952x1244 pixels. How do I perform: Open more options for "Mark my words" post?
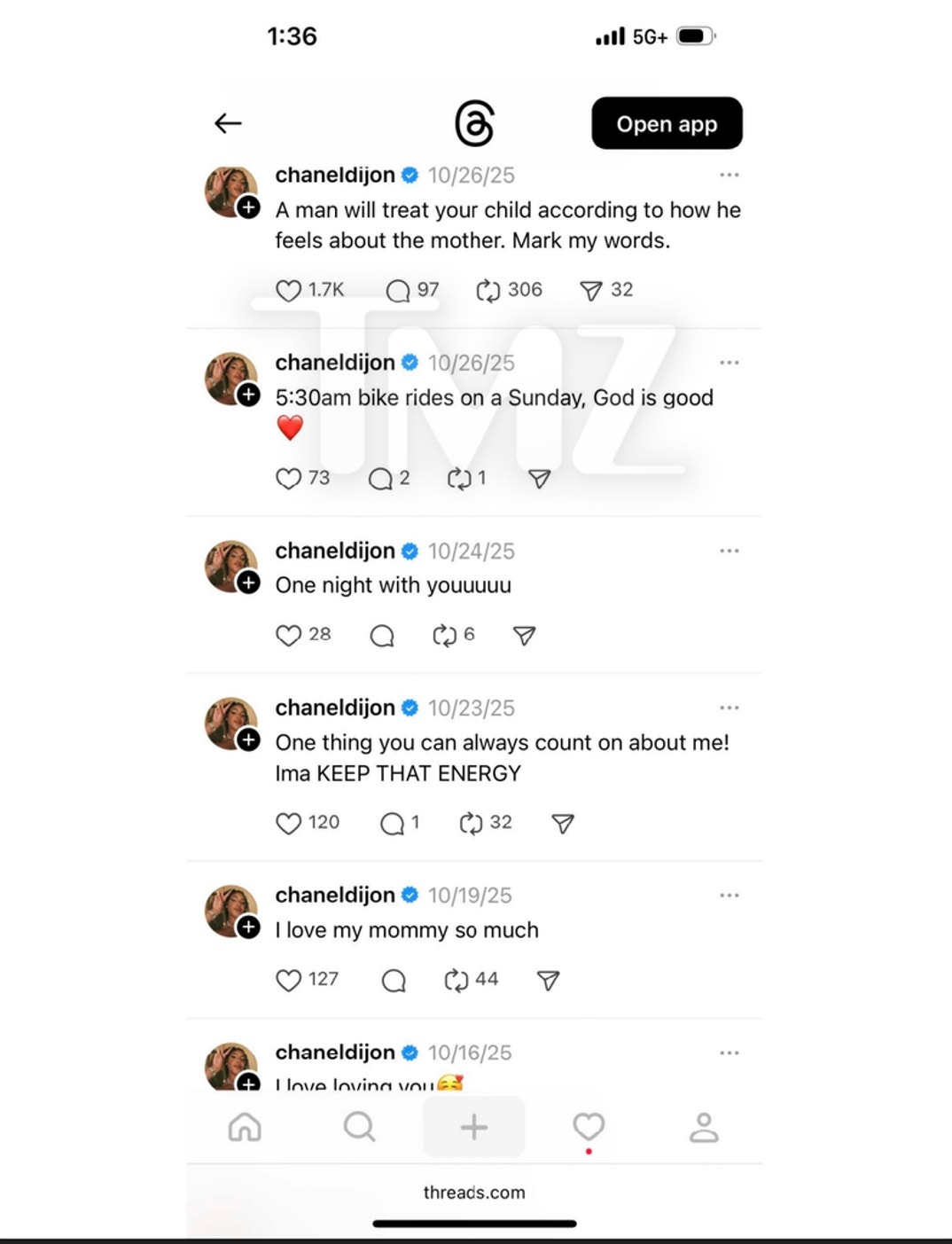click(x=730, y=175)
